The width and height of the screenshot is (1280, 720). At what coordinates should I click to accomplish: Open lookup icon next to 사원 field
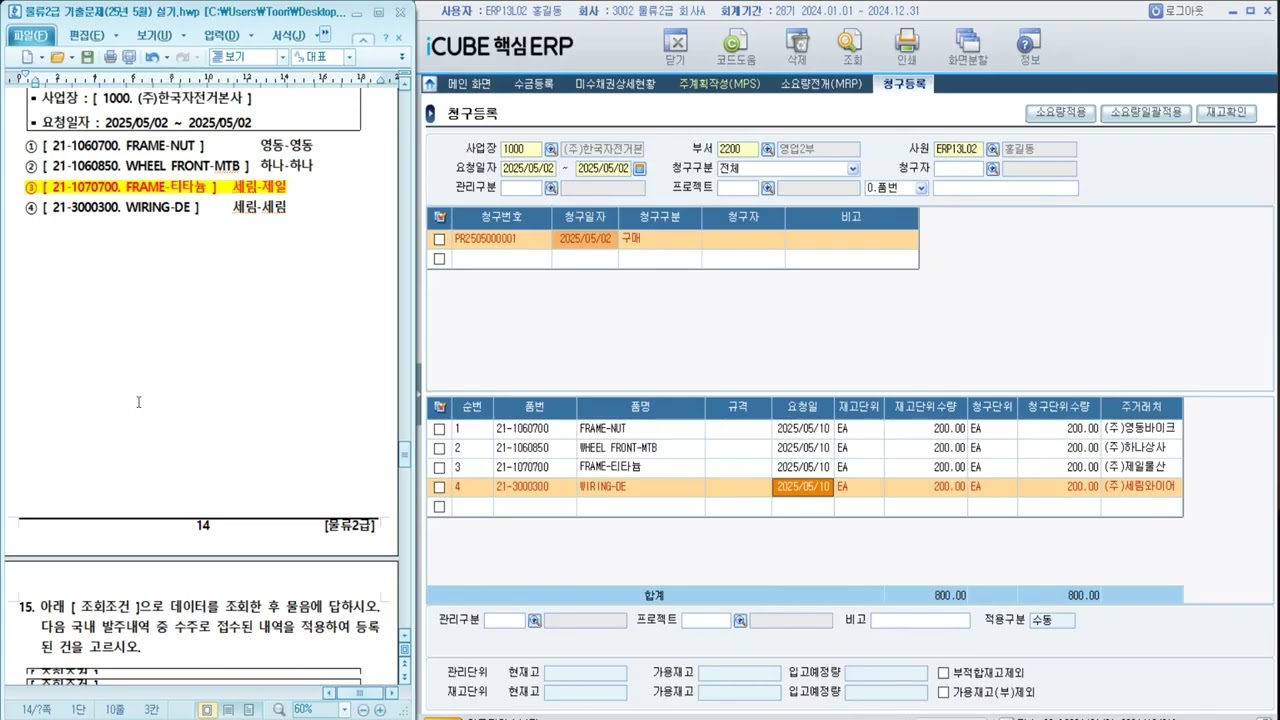[993, 149]
